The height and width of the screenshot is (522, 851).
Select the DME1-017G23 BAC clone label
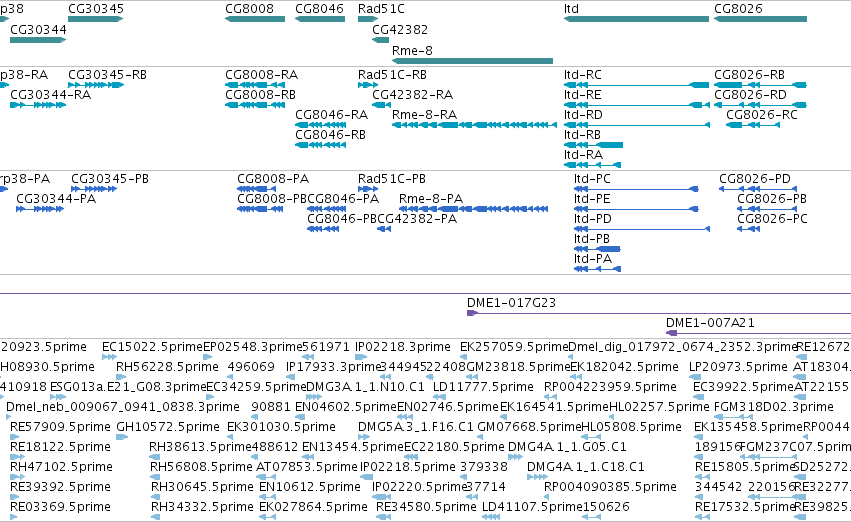point(511,303)
